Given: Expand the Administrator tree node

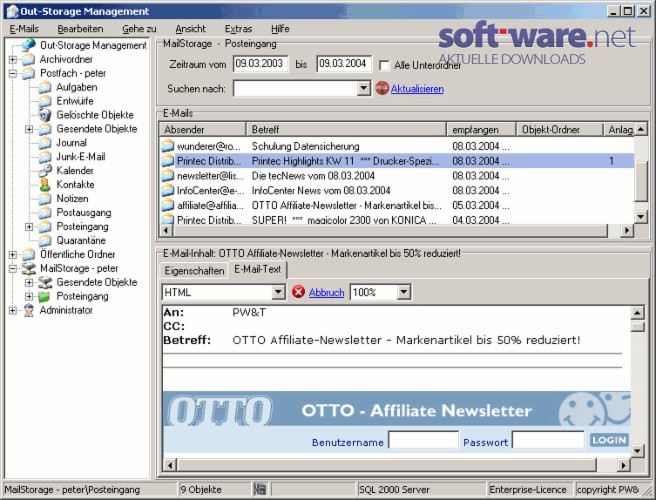Looking at the screenshot, I should (x=13, y=310).
